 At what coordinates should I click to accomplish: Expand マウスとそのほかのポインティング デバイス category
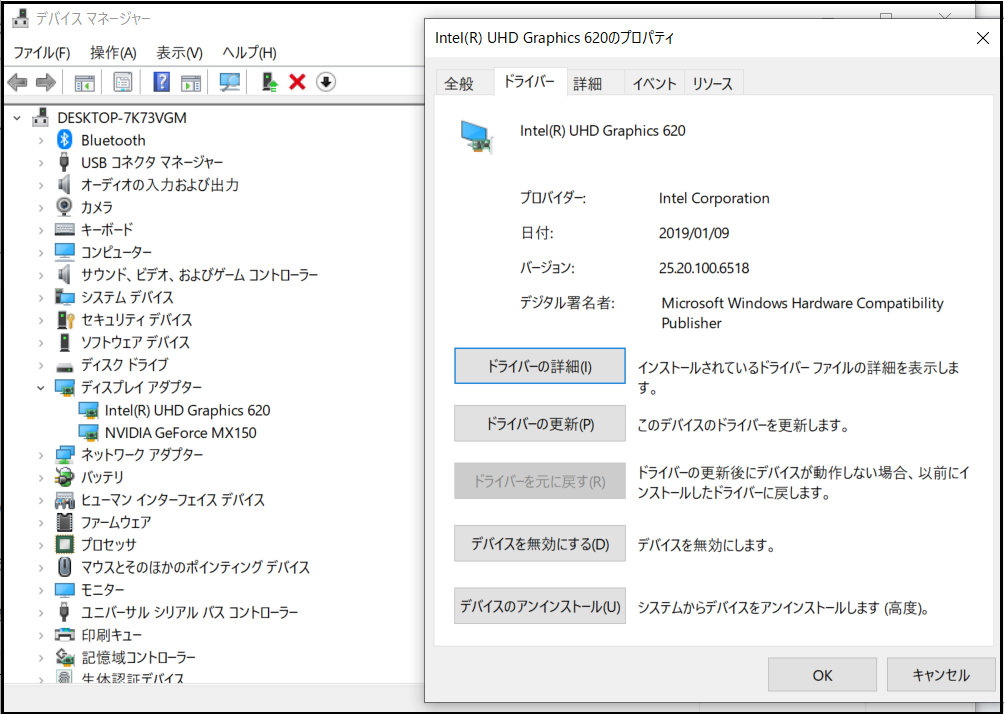41,567
